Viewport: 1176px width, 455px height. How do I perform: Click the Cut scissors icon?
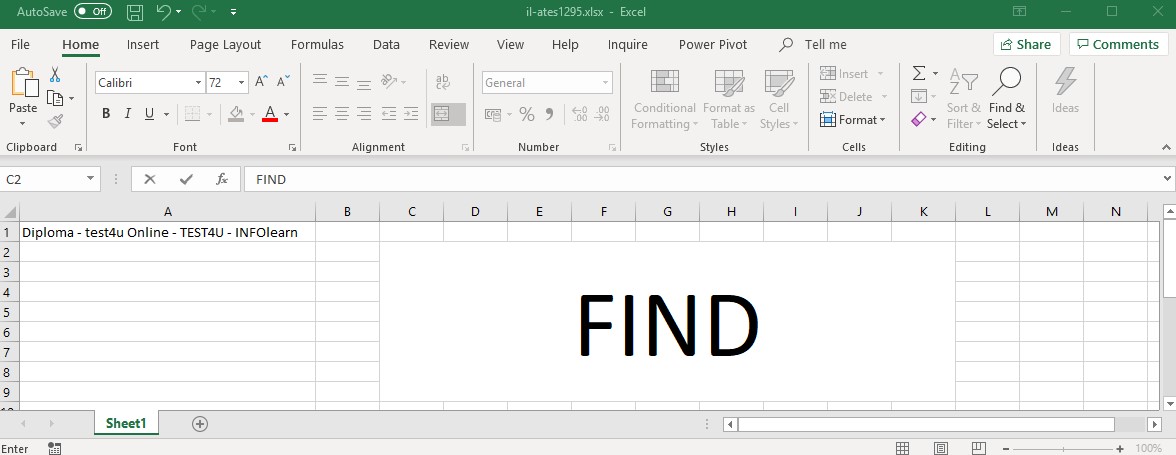[x=55, y=76]
